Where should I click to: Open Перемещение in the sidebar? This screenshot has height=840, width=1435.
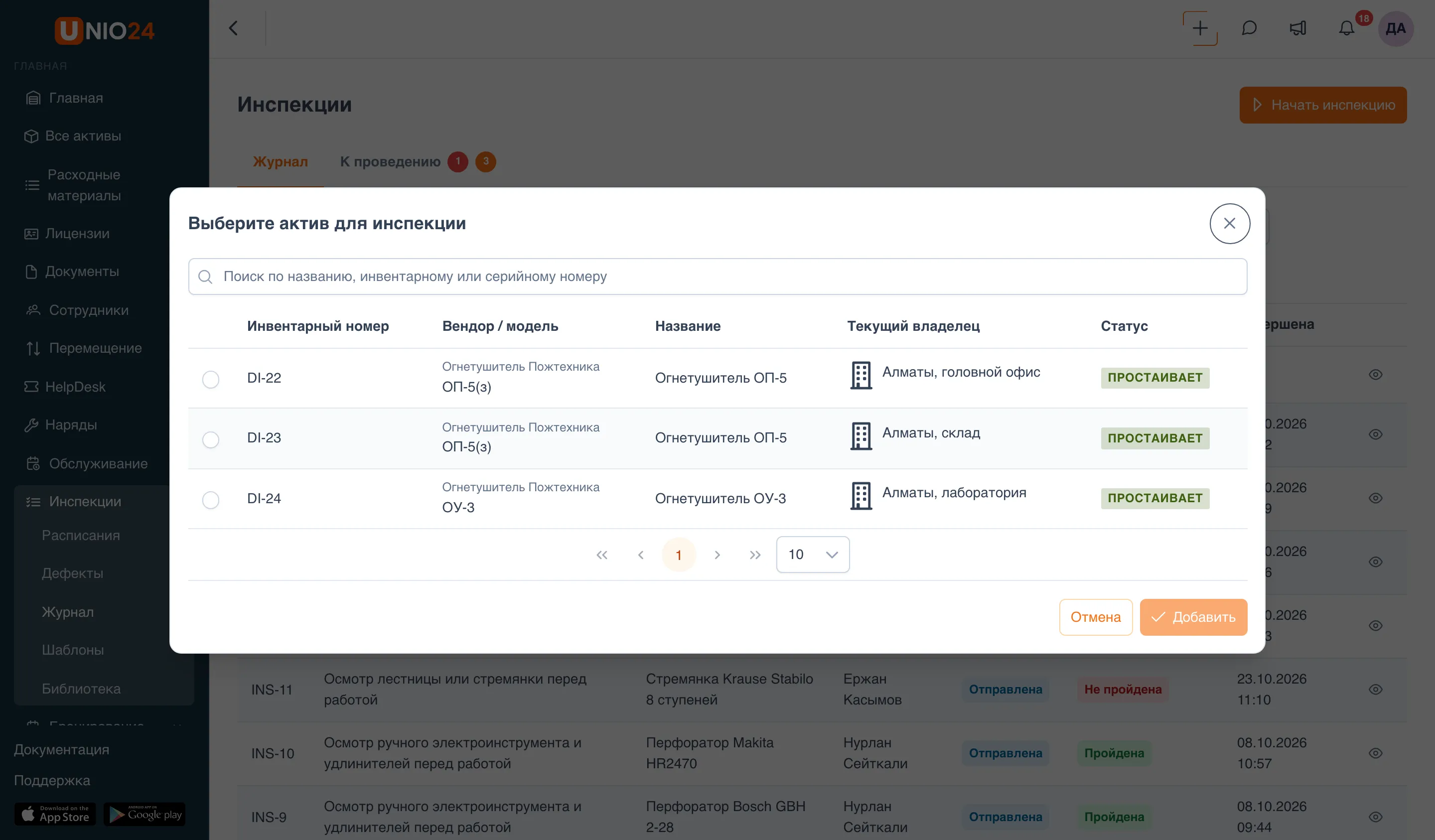97,348
